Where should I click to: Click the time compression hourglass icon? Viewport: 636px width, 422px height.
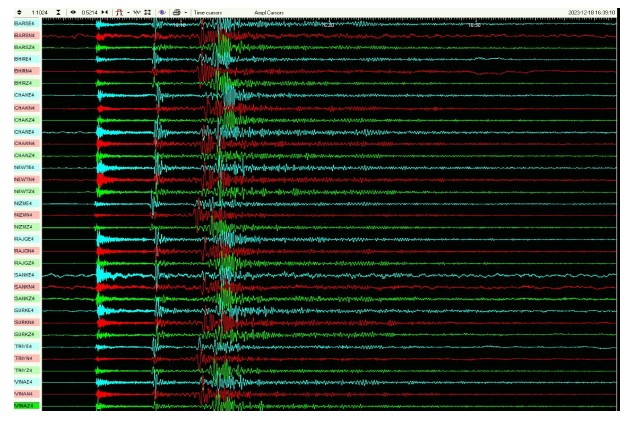click(x=59, y=12)
